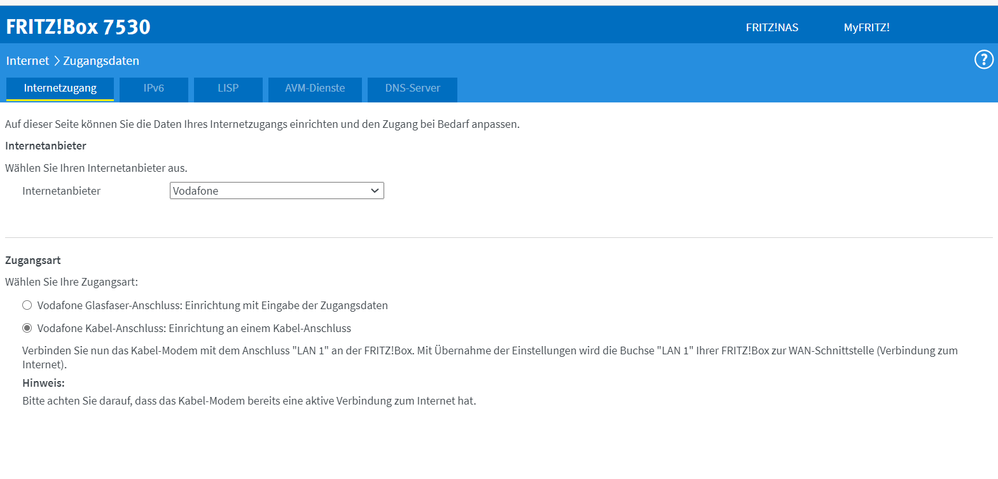The height and width of the screenshot is (479, 998).
Task: Open the Internetanbieter dropdown showing Vodafone
Action: click(x=277, y=190)
